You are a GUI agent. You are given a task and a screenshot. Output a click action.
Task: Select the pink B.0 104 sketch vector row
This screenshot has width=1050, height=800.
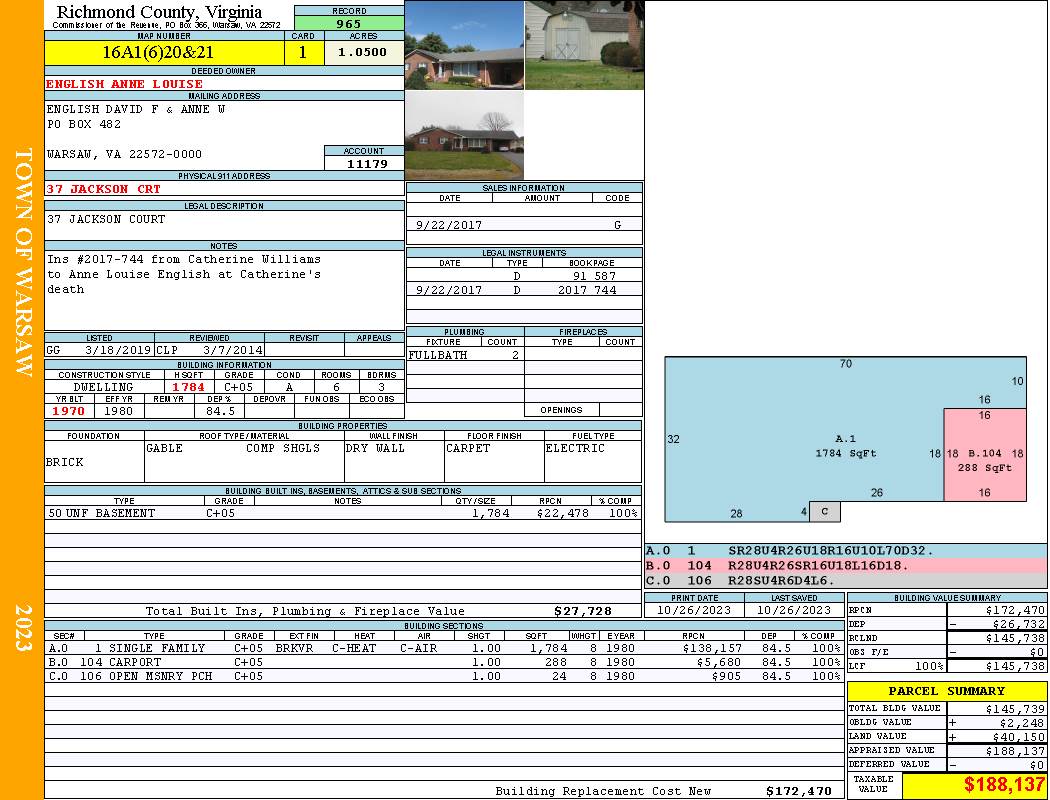coord(845,565)
